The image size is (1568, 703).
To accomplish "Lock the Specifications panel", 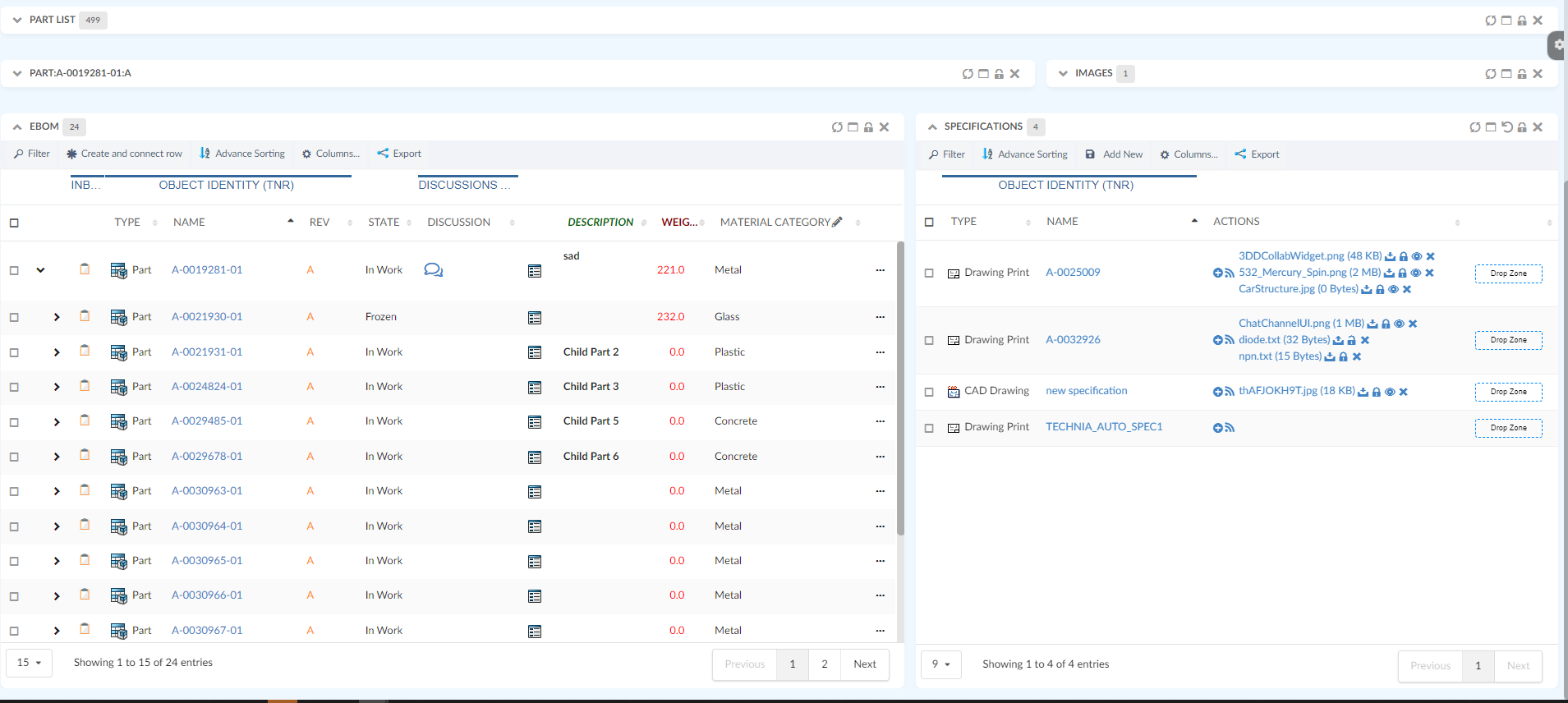I will point(1521,127).
